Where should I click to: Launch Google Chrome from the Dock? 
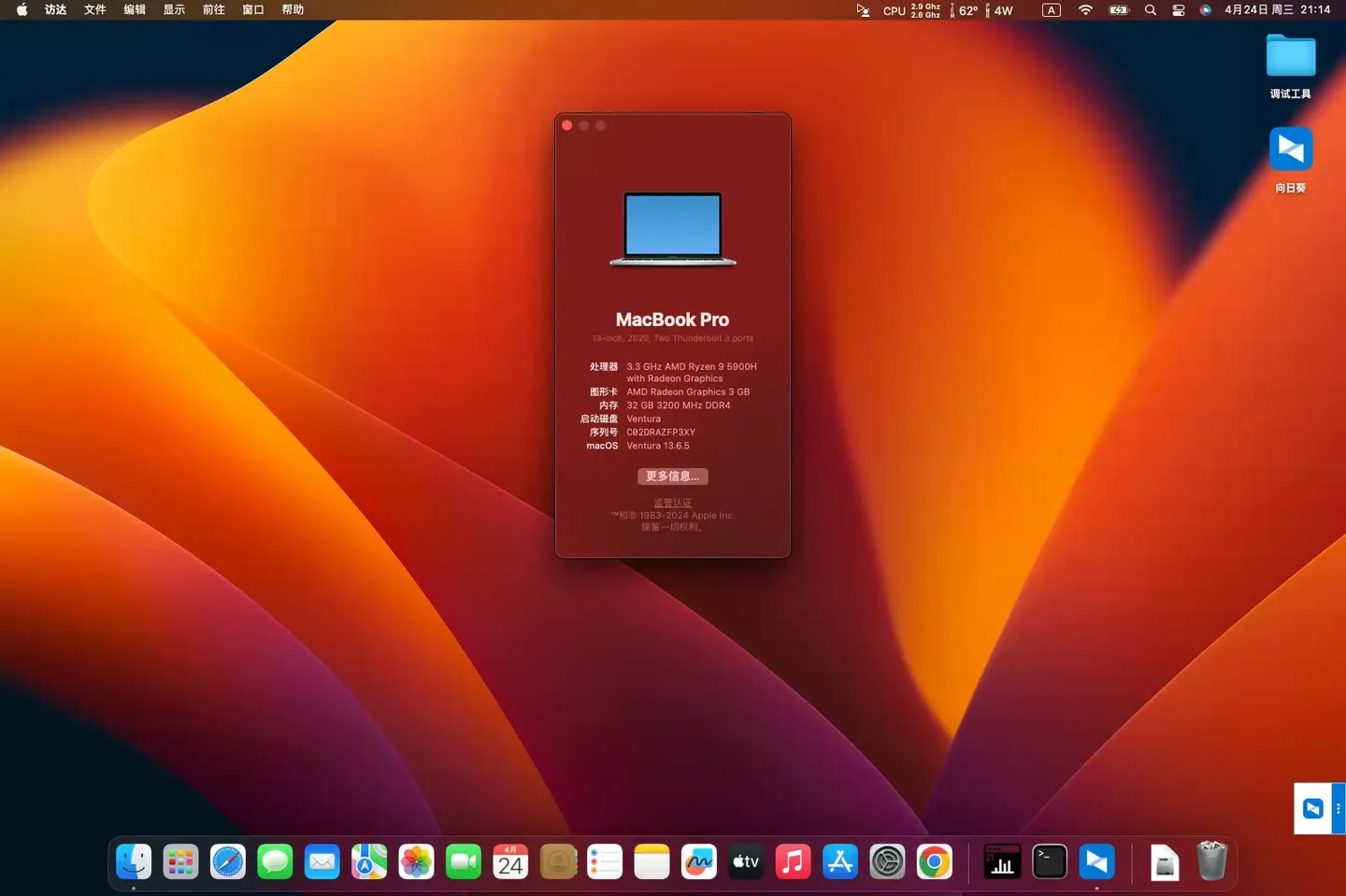tap(934, 861)
